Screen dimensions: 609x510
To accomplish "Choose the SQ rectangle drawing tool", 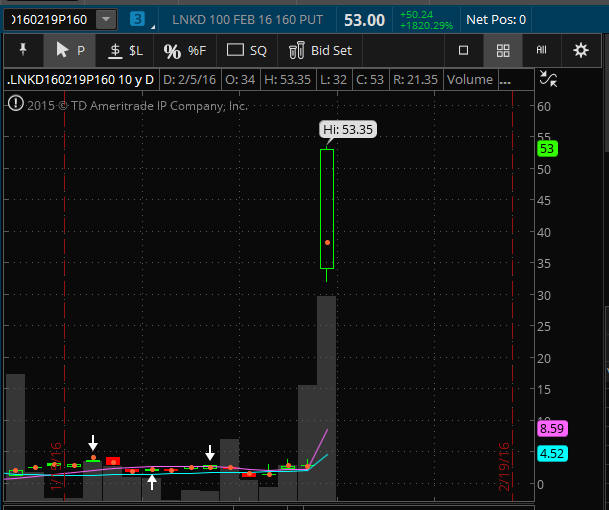I will point(247,50).
